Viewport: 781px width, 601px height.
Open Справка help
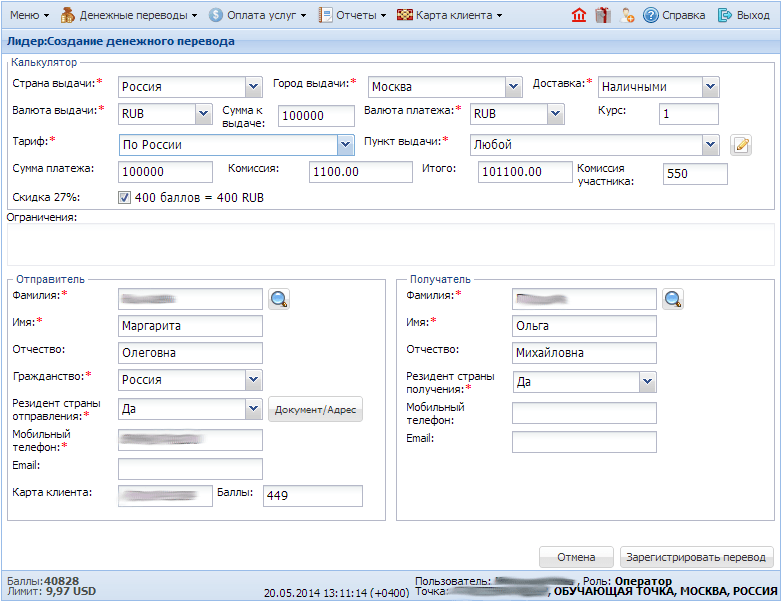click(x=675, y=15)
